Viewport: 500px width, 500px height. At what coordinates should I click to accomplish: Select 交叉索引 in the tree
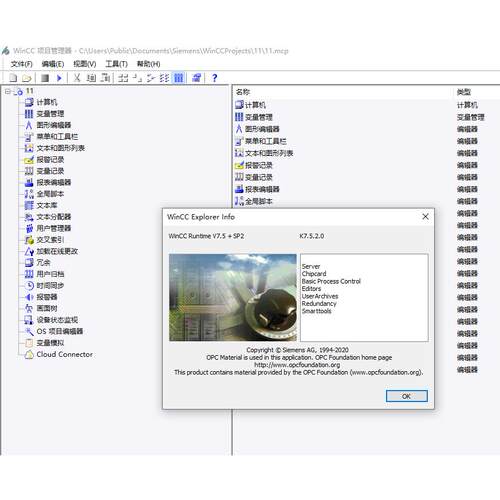50,239
